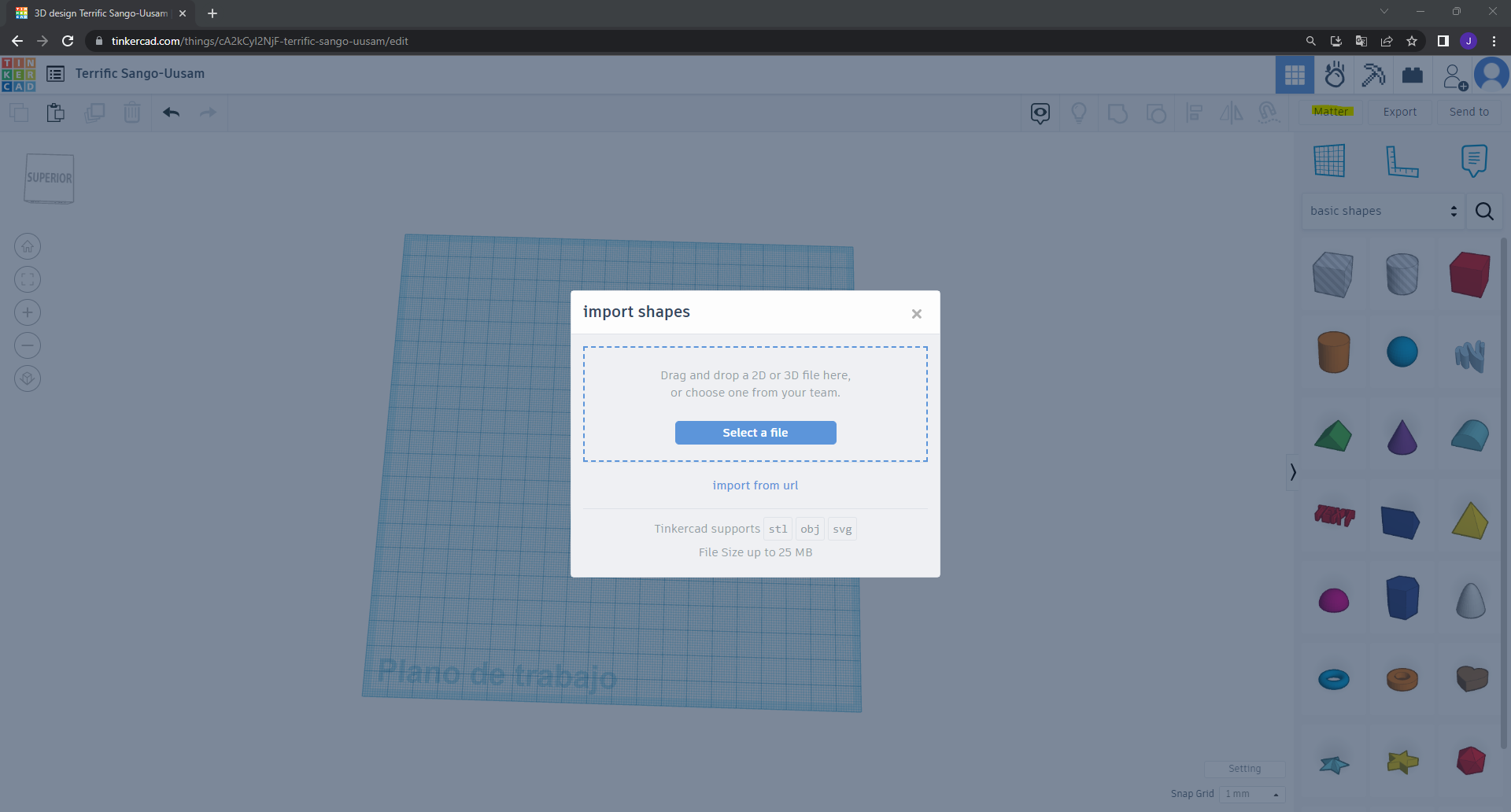The width and height of the screenshot is (1511, 812).
Task: Add a ruler tool
Action: pos(1402,161)
